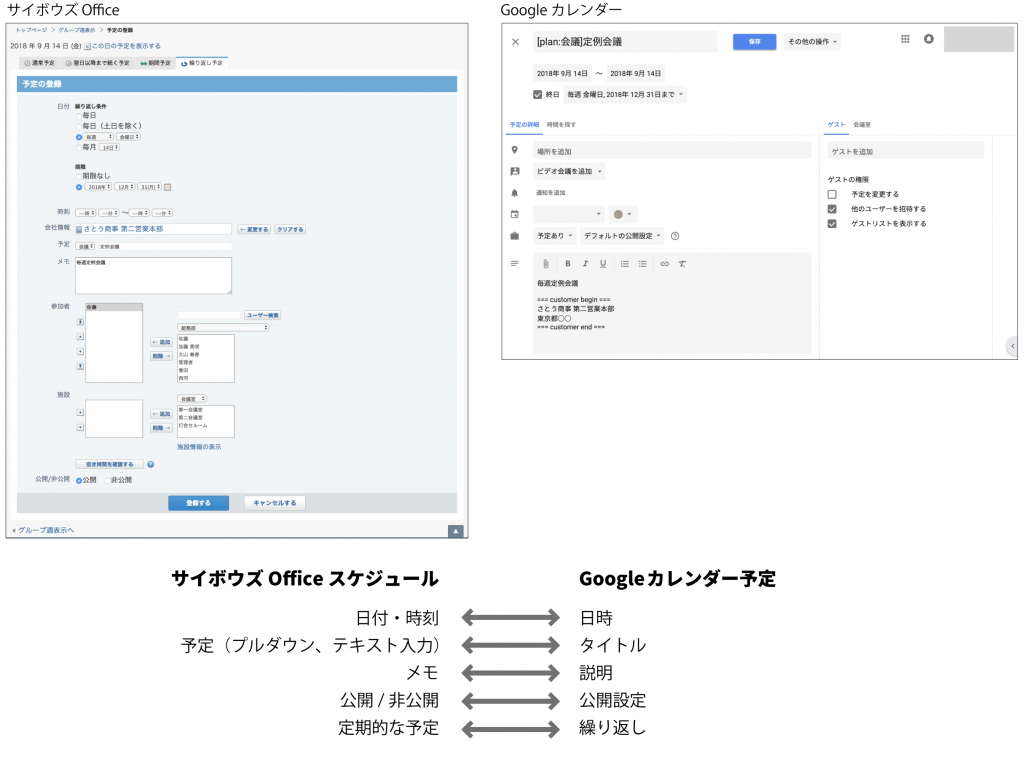This screenshot has height=767, width=1024.
Task: Switch to the 時間を探す tab
Action: point(561,125)
